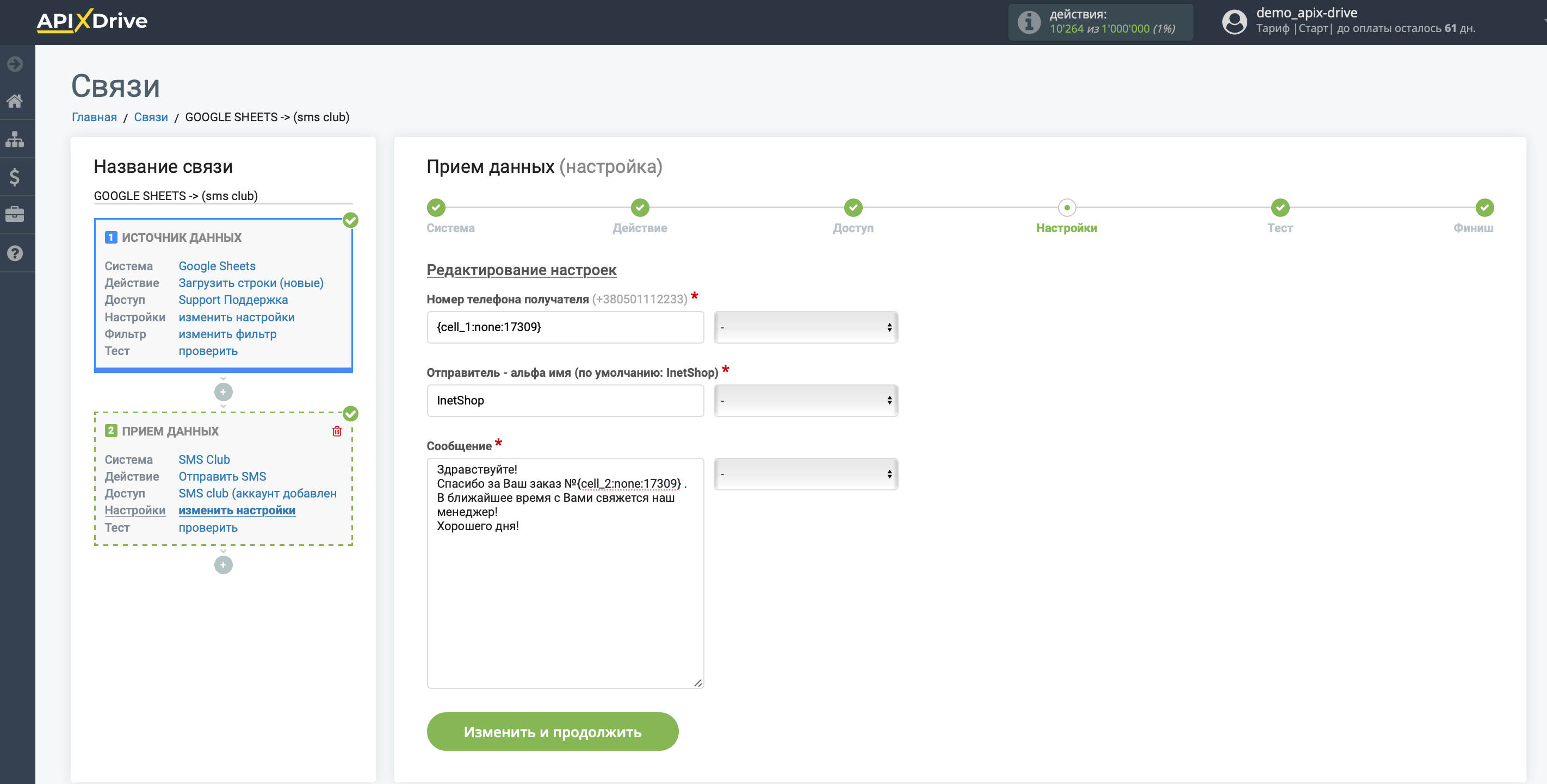This screenshot has width=1547, height=784.
Task: Go to Доступ step
Action: point(853,208)
